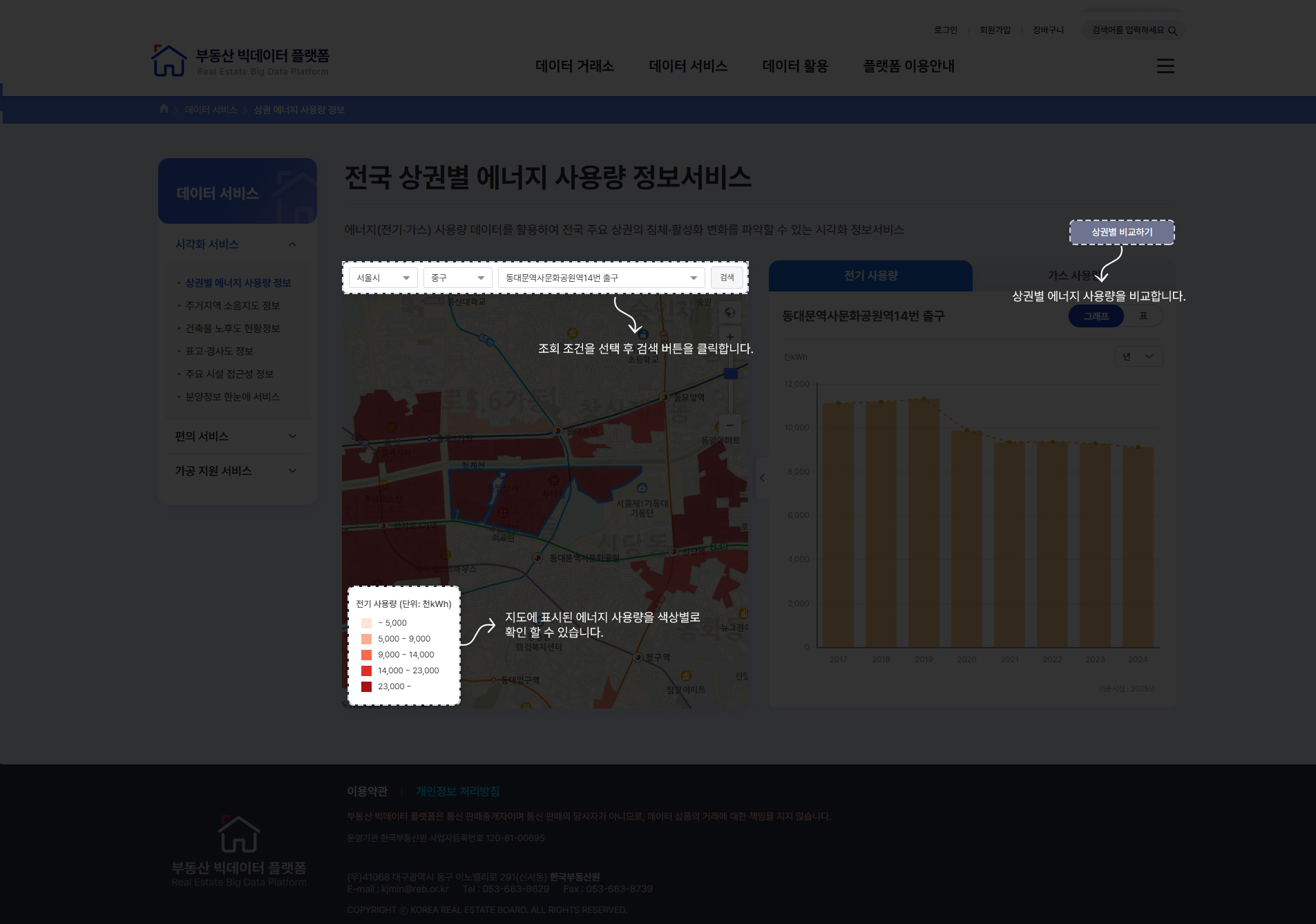
Task: Open the 서울시 city dropdown
Action: pos(383,278)
